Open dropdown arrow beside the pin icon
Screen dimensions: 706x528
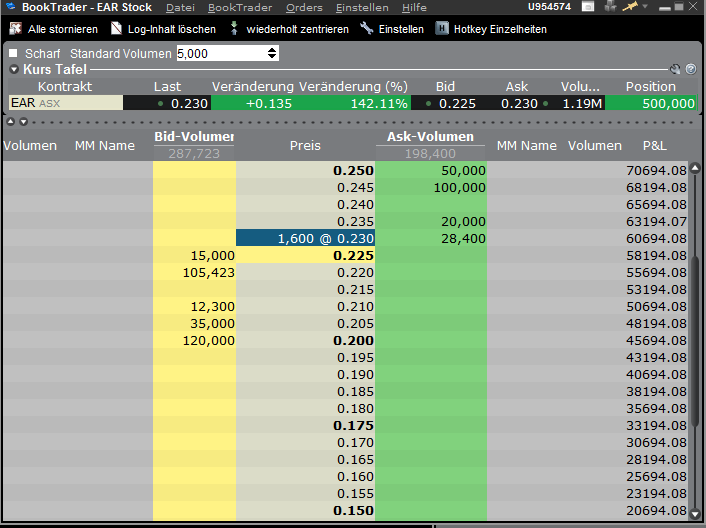tap(645, 7)
